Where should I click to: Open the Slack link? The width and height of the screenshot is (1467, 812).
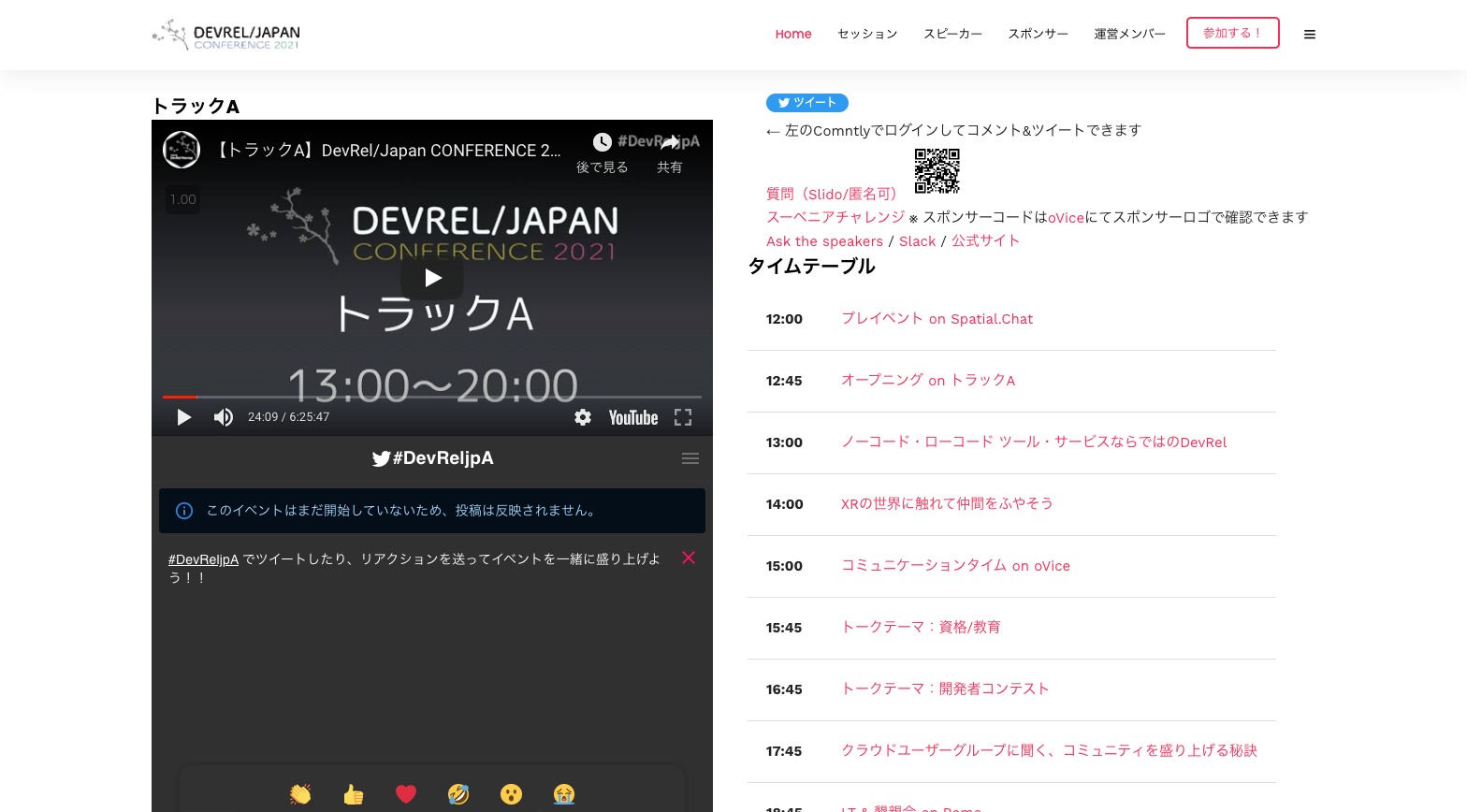(917, 241)
